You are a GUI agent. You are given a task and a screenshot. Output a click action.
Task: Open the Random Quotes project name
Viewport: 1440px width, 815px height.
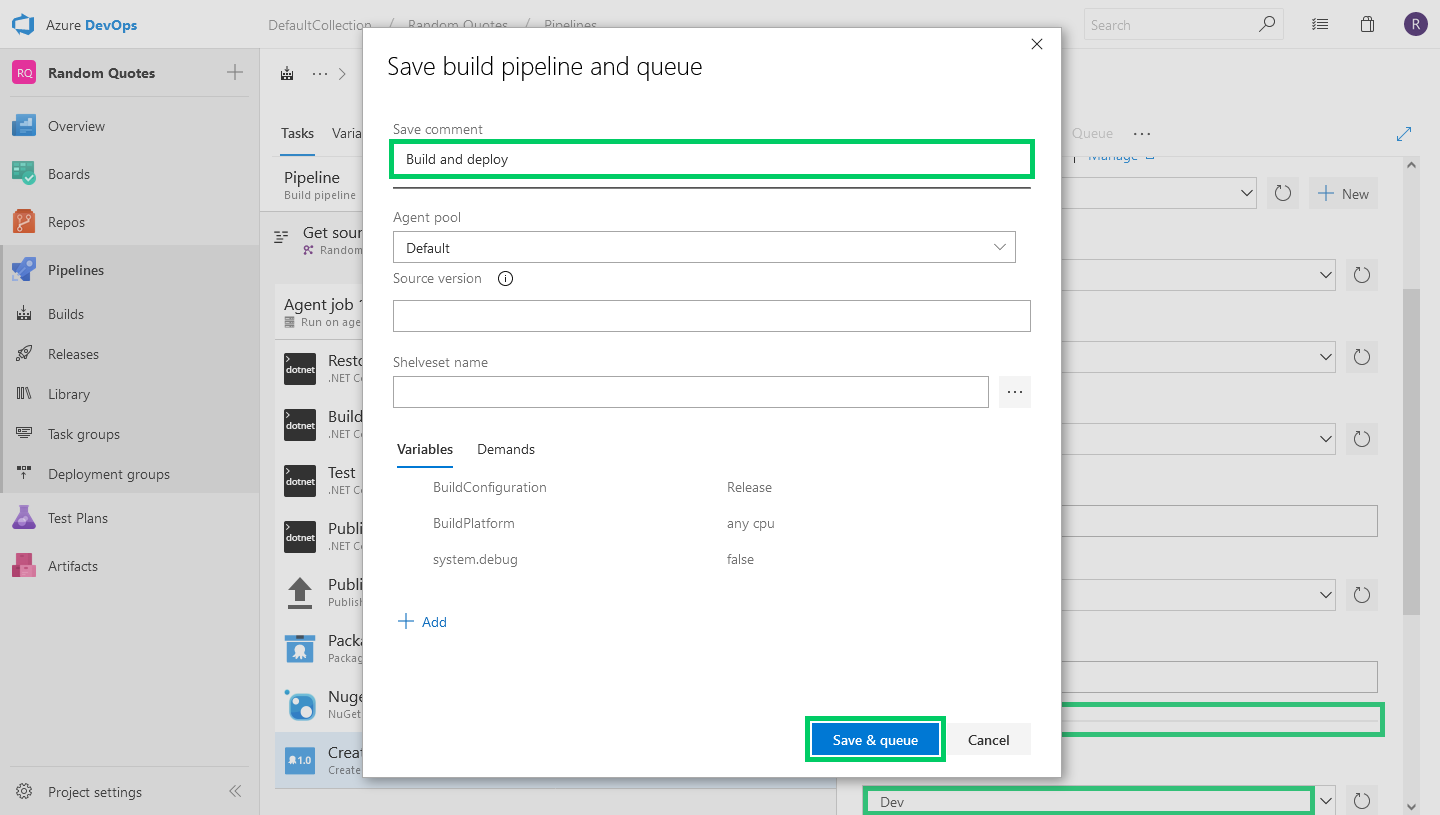[x=101, y=73]
